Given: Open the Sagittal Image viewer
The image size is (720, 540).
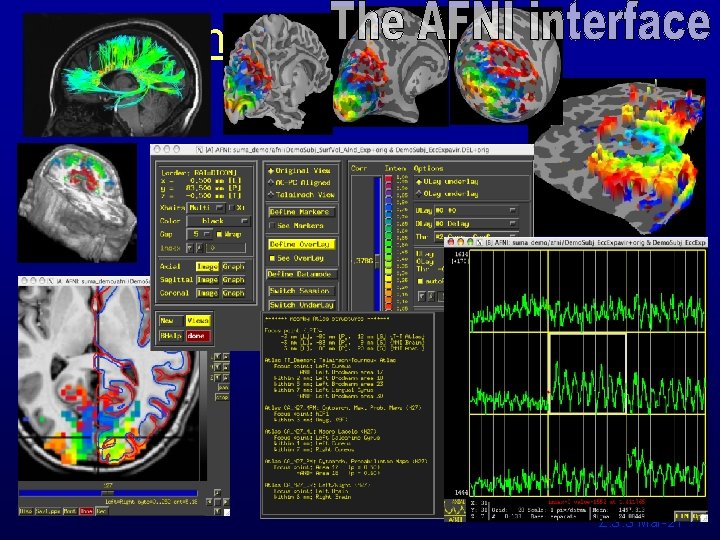Looking at the screenshot, I should point(207,280).
